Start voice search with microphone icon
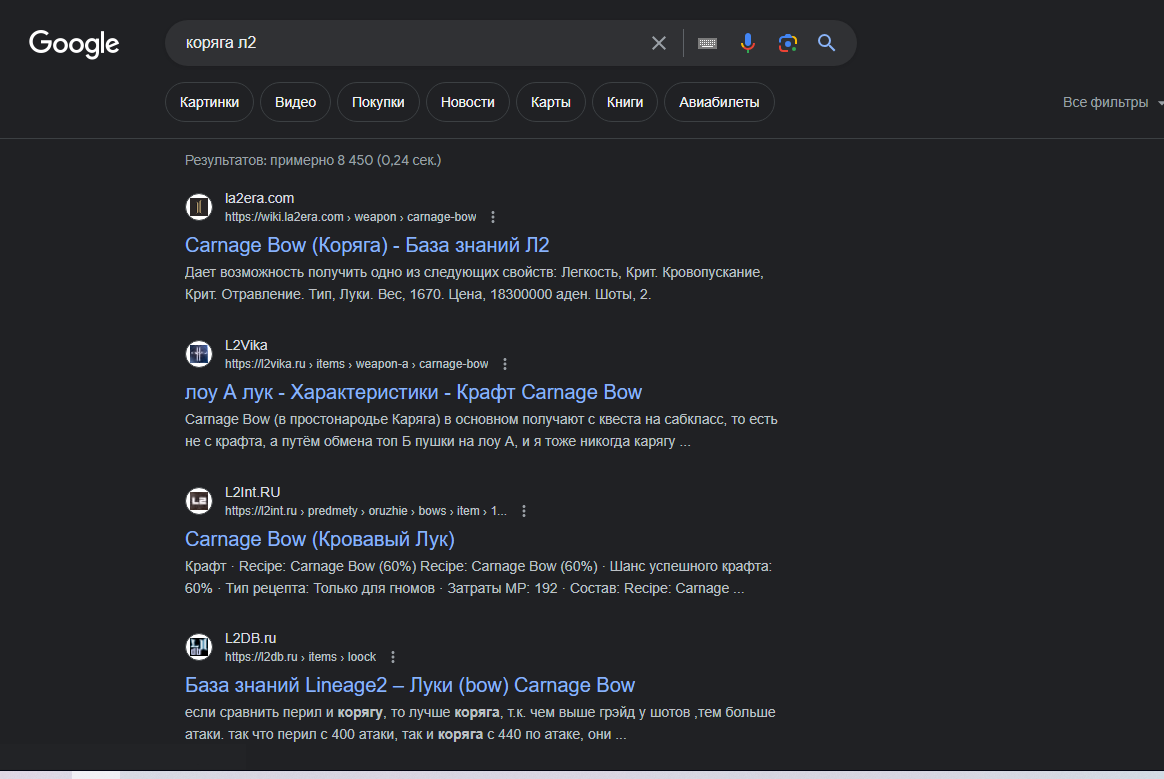 click(747, 43)
